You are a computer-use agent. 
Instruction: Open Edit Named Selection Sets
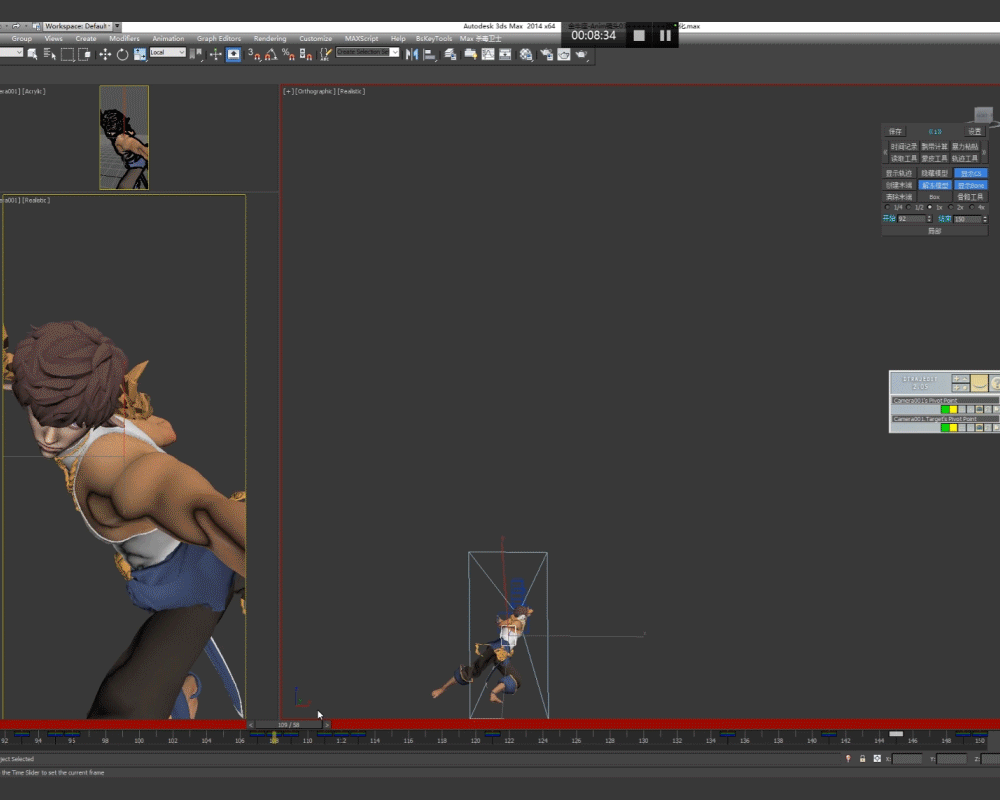pos(325,54)
